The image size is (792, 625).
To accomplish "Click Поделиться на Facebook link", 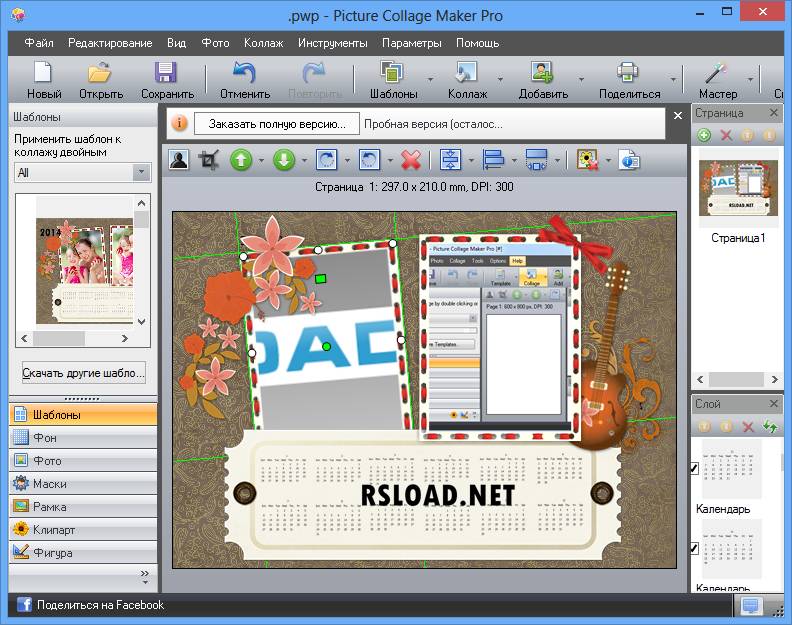I will (100, 605).
